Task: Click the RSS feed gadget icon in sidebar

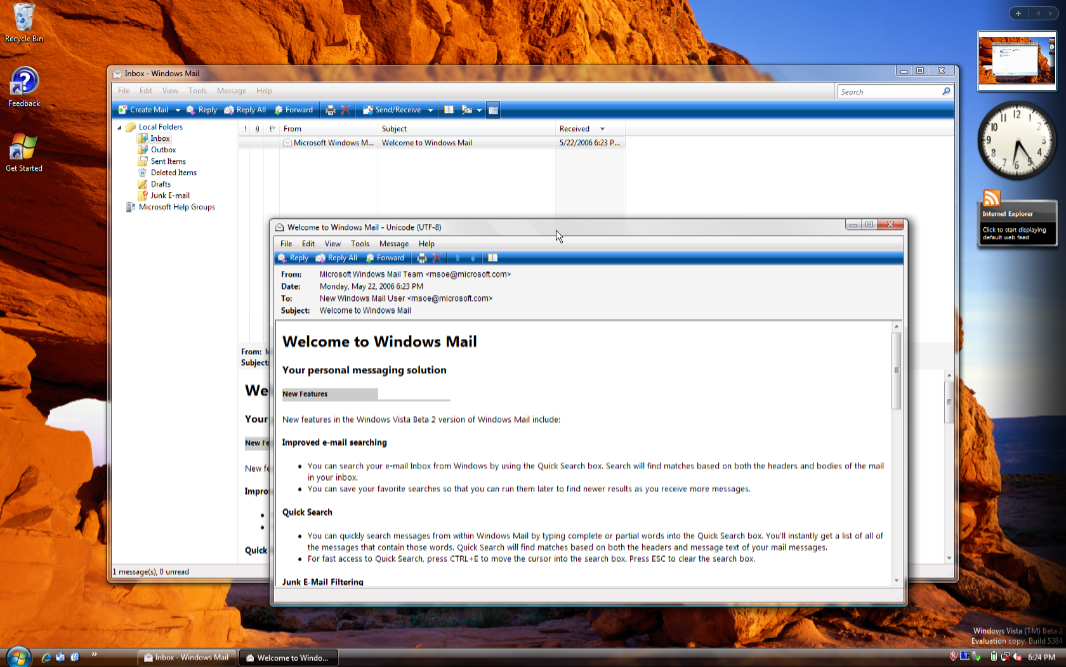Action: [x=992, y=198]
